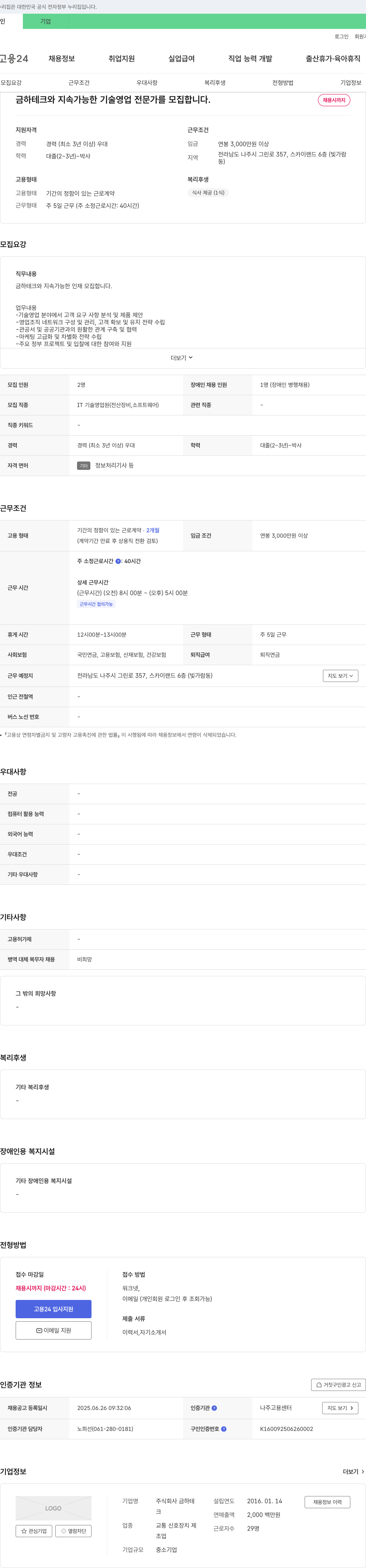This screenshot has height=1568, width=366.
Task: Click the 인증기관 info icon
Action: 214,1408
